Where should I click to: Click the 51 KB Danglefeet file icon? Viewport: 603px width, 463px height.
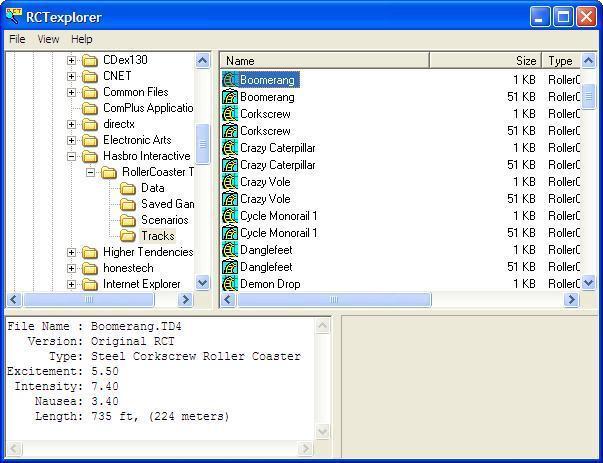(x=230, y=267)
